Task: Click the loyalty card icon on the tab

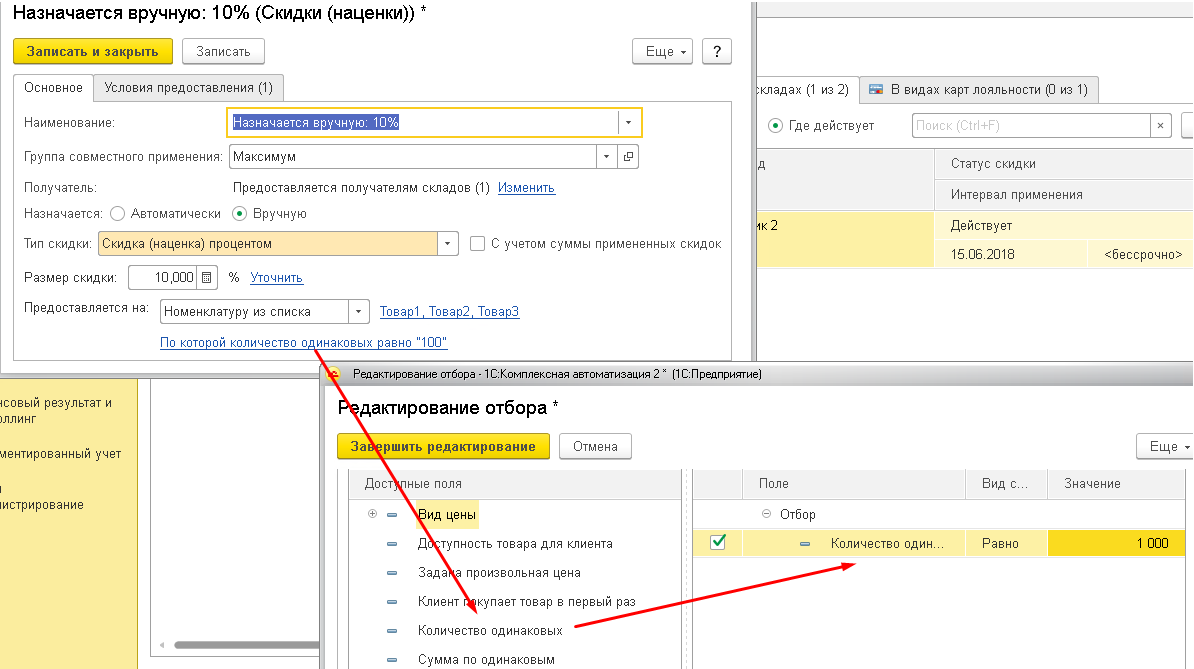Action: (x=876, y=90)
